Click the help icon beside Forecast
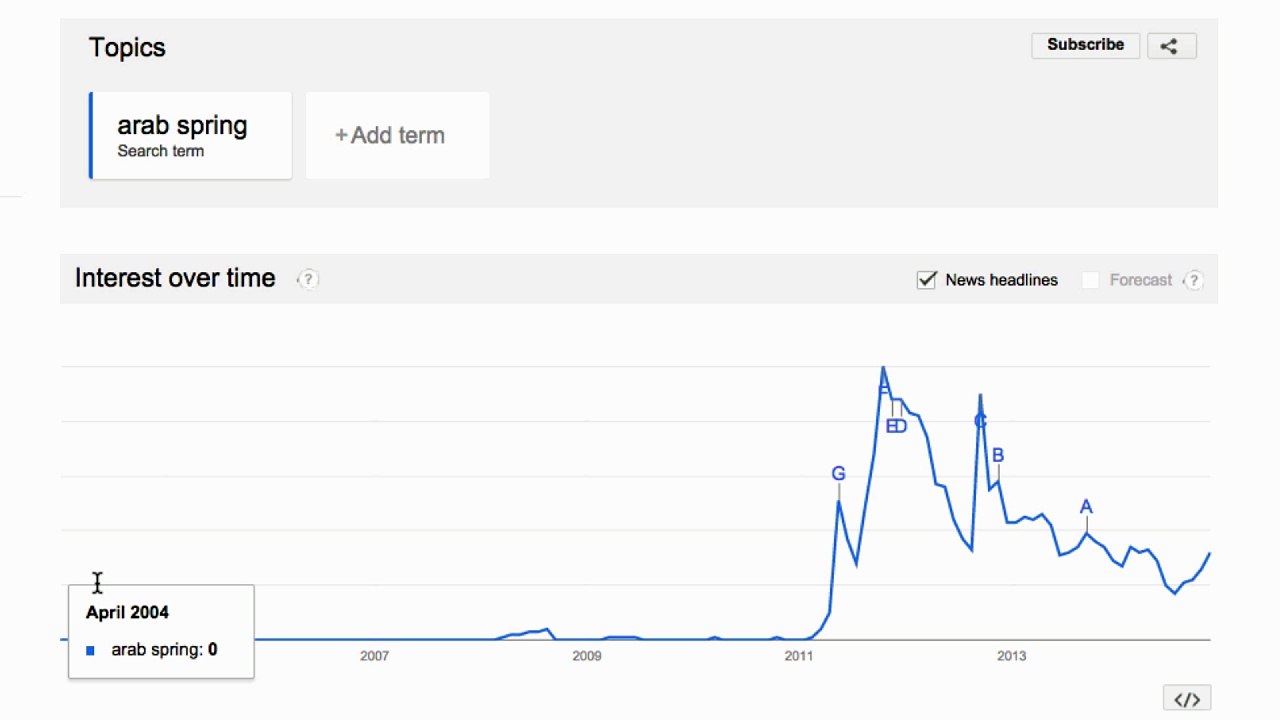The height and width of the screenshot is (720, 1280). (x=1193, y=281)
